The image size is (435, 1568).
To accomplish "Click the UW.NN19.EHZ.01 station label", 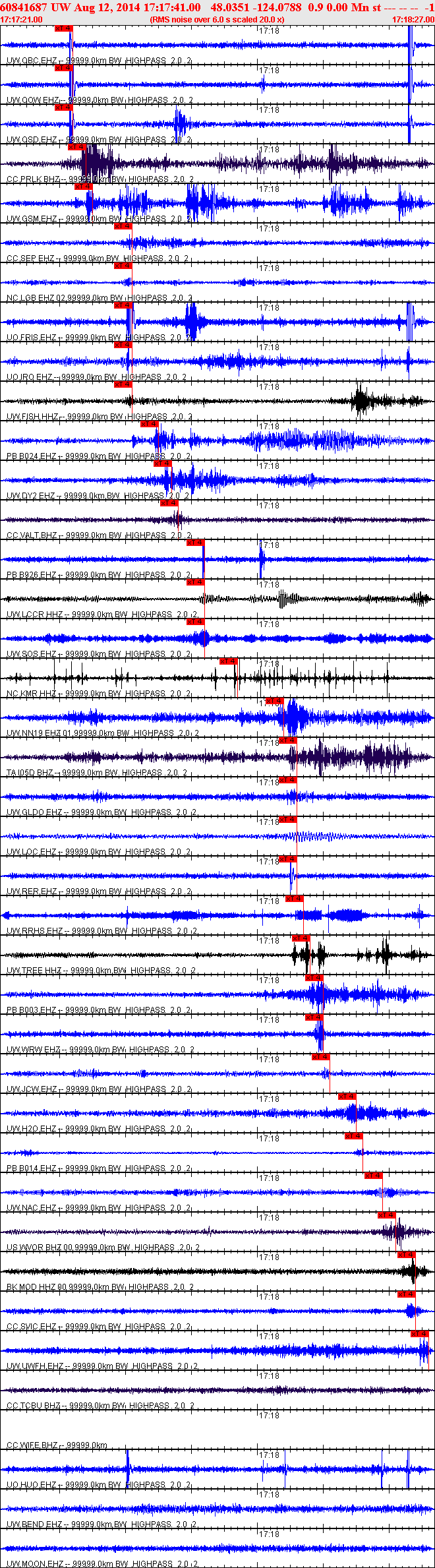I will [40, 733].
